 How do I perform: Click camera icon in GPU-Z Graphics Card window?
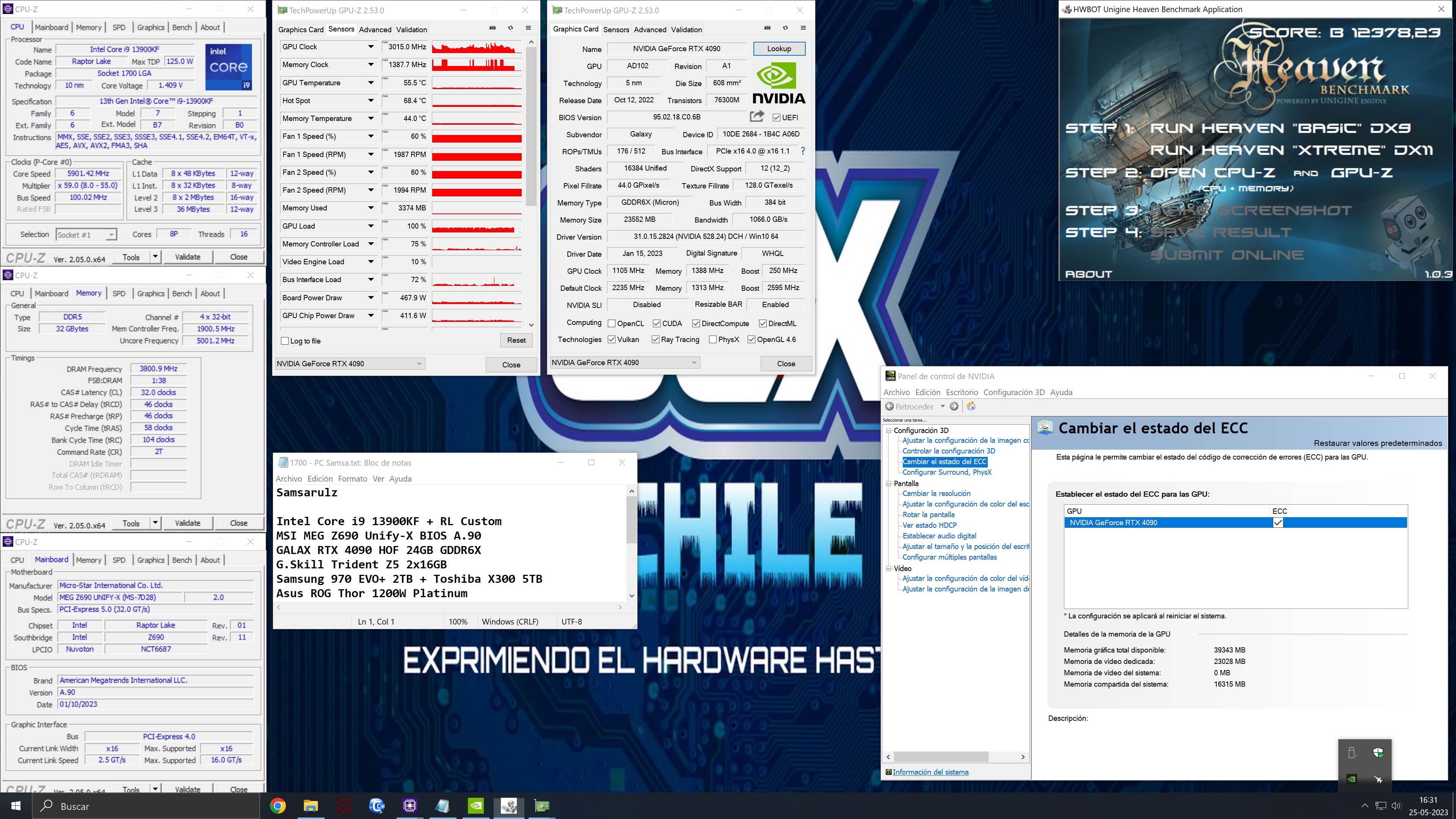point(767,28)
